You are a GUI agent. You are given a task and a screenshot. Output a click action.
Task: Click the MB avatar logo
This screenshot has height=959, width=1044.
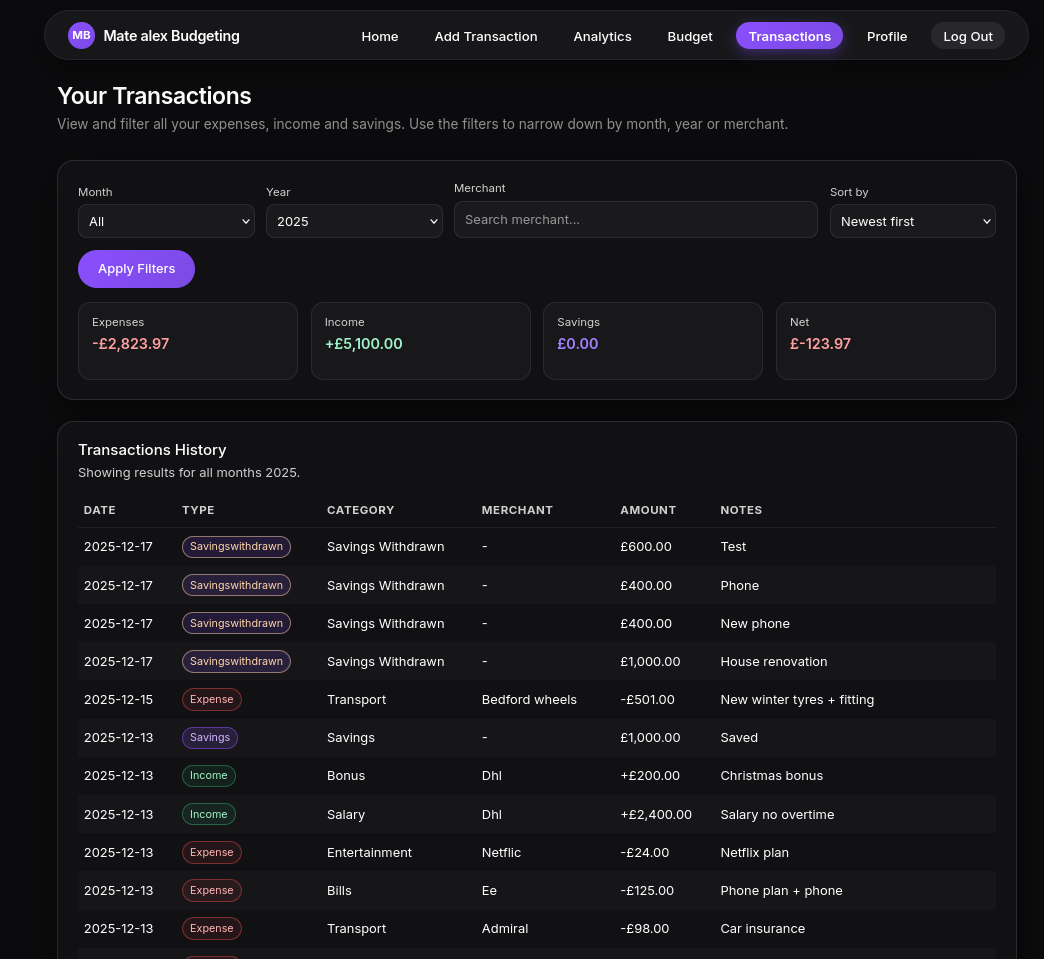[x=81, y=35]
